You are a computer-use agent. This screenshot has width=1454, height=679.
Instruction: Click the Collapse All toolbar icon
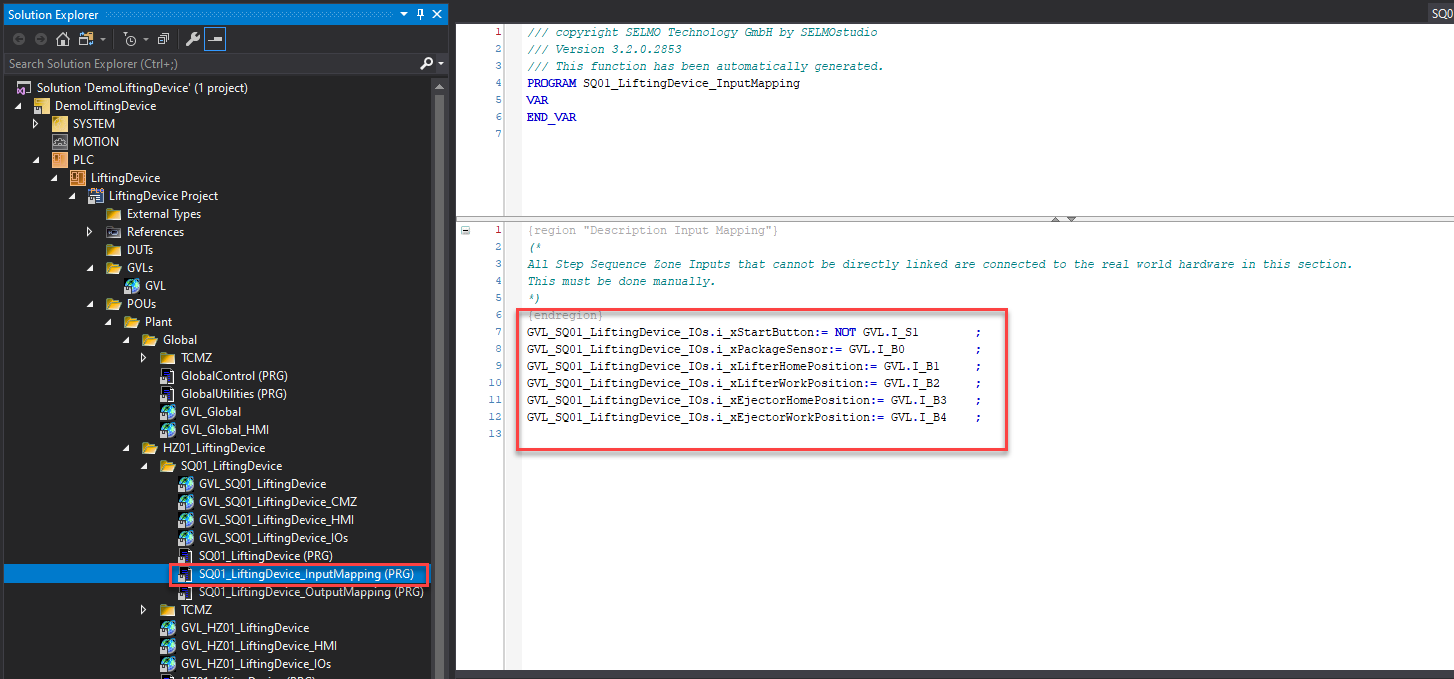pyautogui.click(x=163, y=39)
